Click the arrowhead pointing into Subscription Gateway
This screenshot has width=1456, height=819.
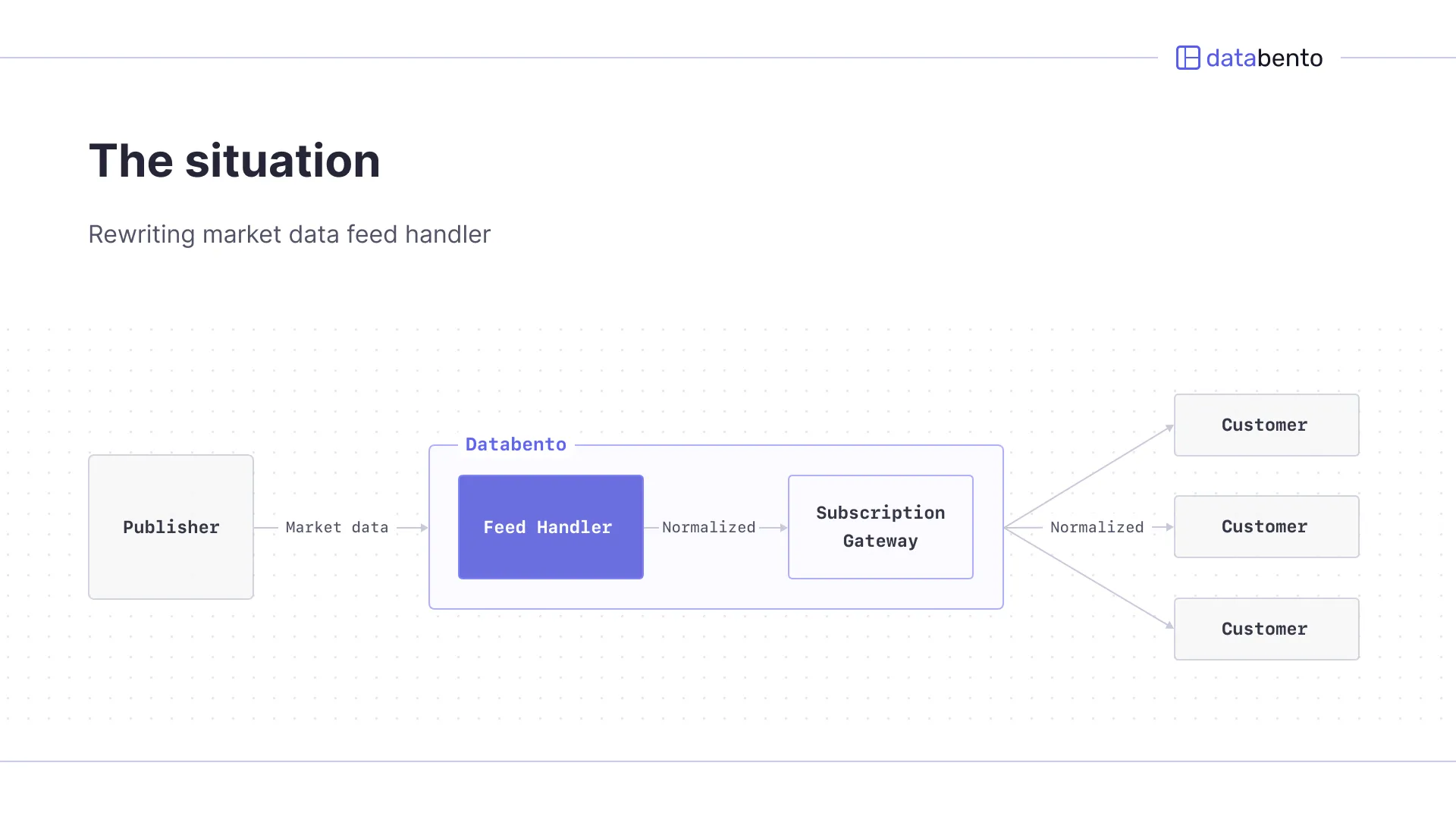783,528
